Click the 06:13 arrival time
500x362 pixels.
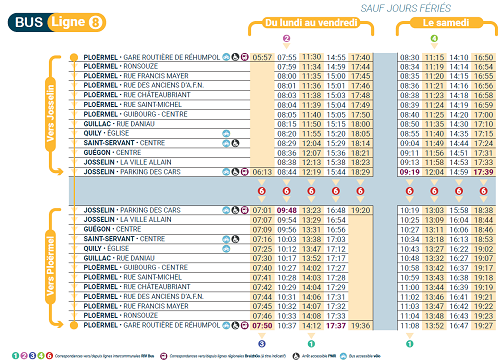click(262, 172)
